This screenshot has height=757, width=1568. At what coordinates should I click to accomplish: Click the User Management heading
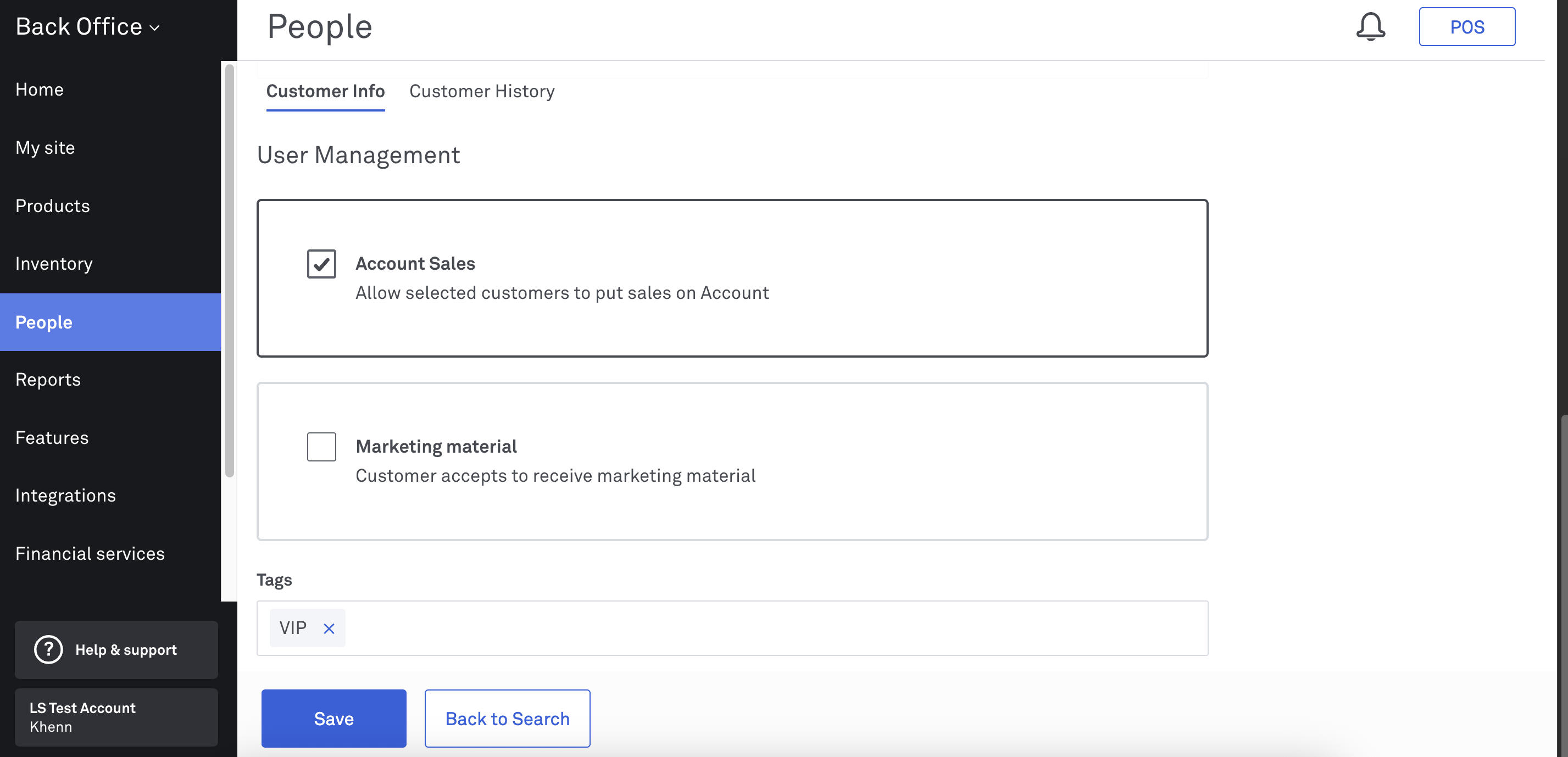pyautogui.click(x=359, y=155)
